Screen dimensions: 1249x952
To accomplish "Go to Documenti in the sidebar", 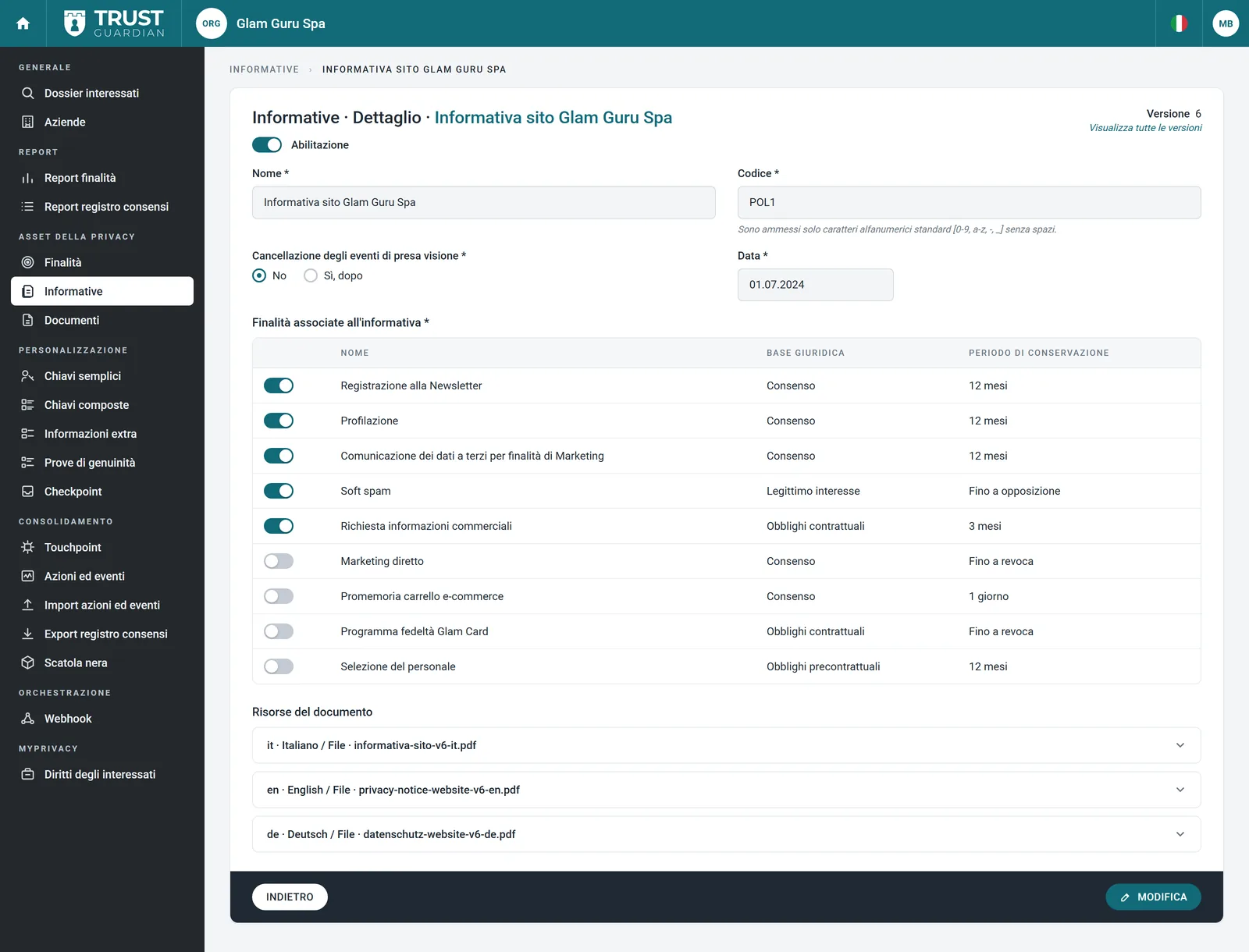I will coord(102,320).
